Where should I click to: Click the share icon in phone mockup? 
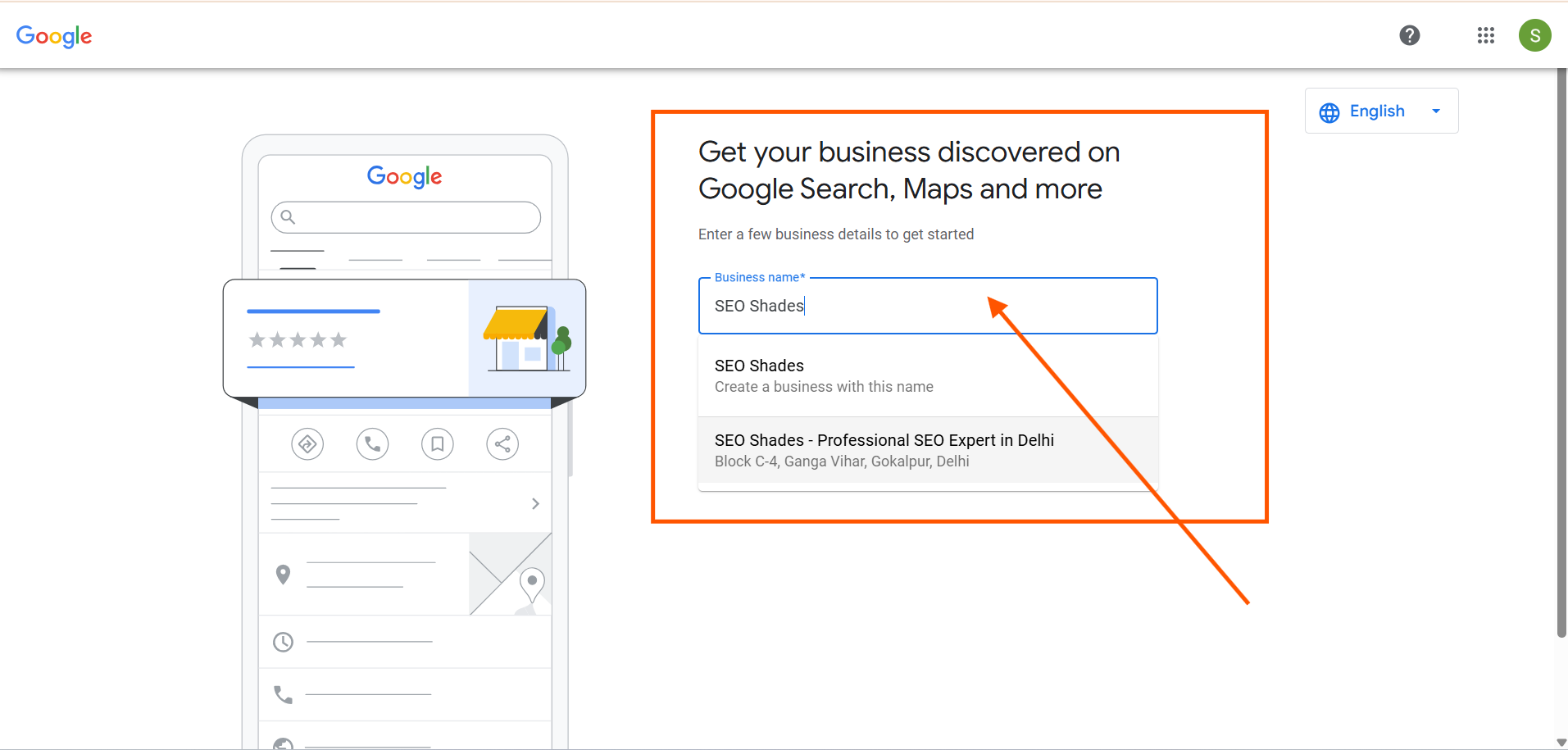point(502,444)
